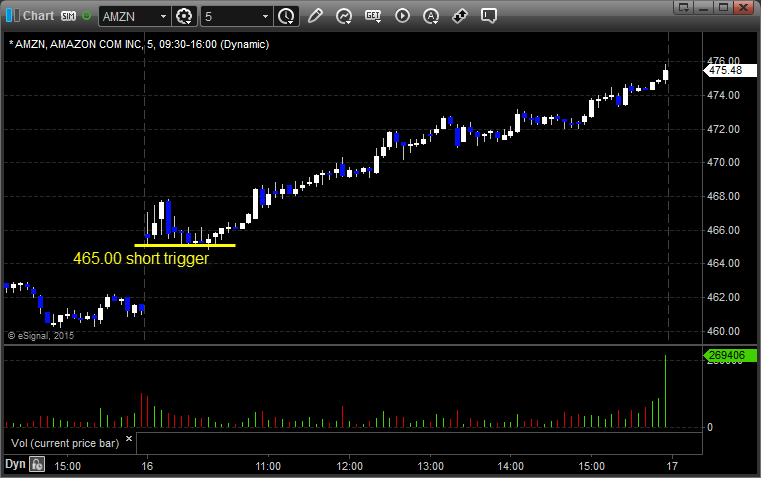
Task: Toggle the green connection status indicator
Action: point(87,16)
